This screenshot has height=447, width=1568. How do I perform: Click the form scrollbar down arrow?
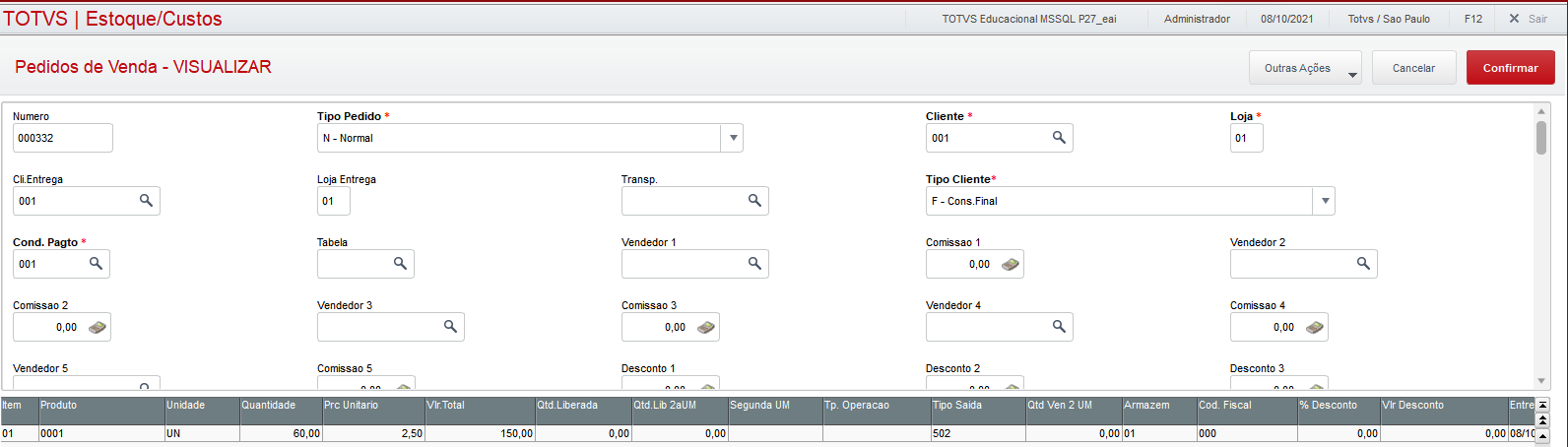tap(1541, 381)
